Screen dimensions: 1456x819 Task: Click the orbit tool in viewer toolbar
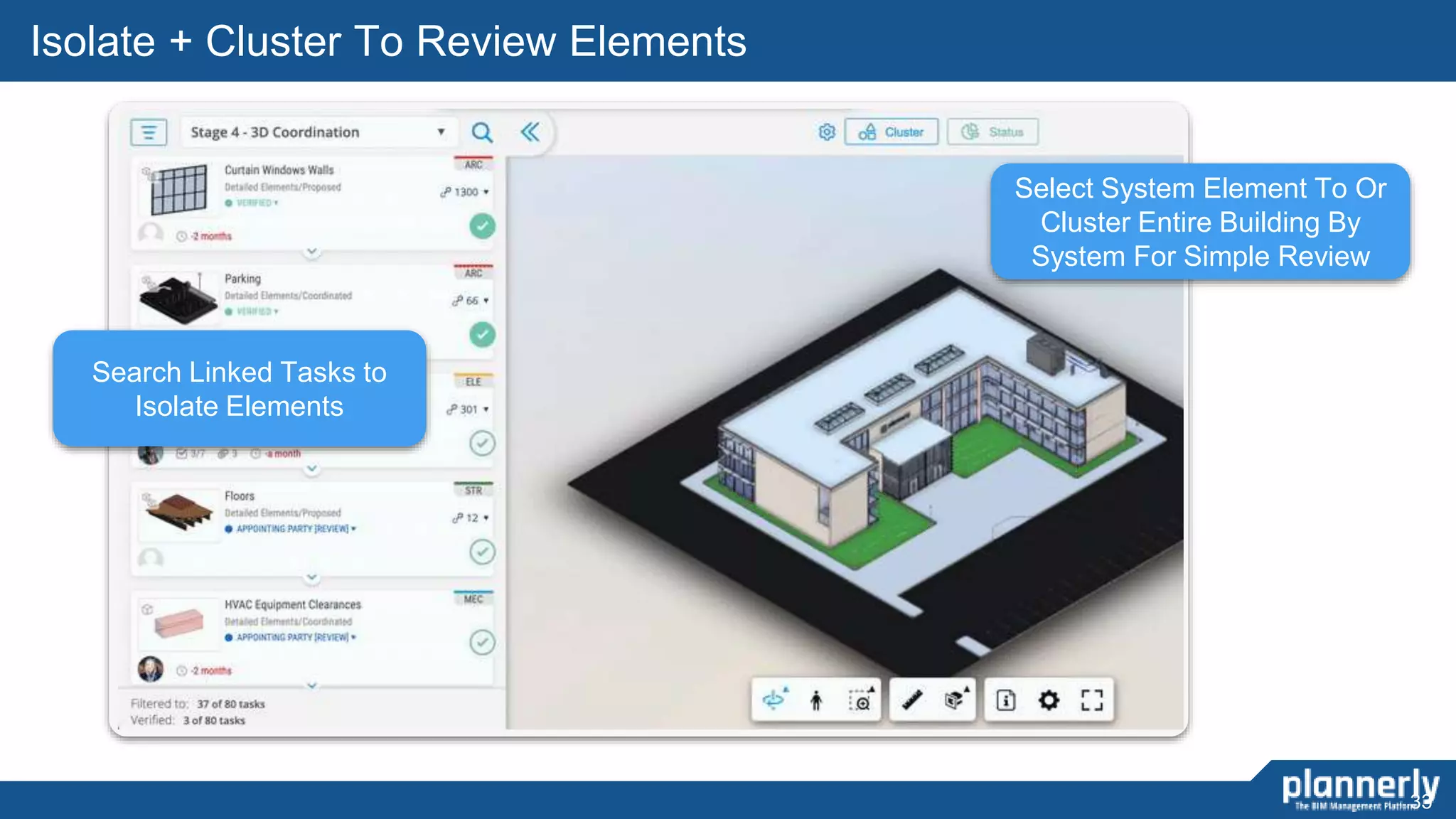pos(774,700)
